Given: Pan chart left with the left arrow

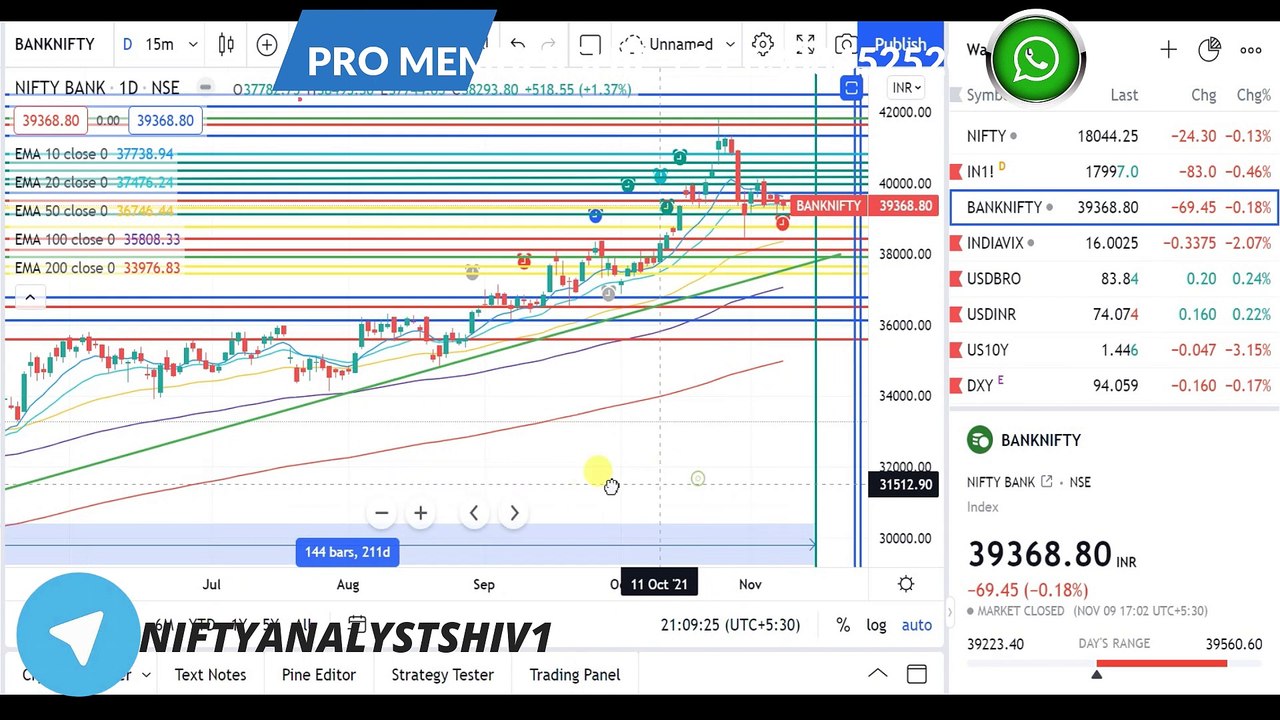Looking at the screenshot, I should (474, 513).
